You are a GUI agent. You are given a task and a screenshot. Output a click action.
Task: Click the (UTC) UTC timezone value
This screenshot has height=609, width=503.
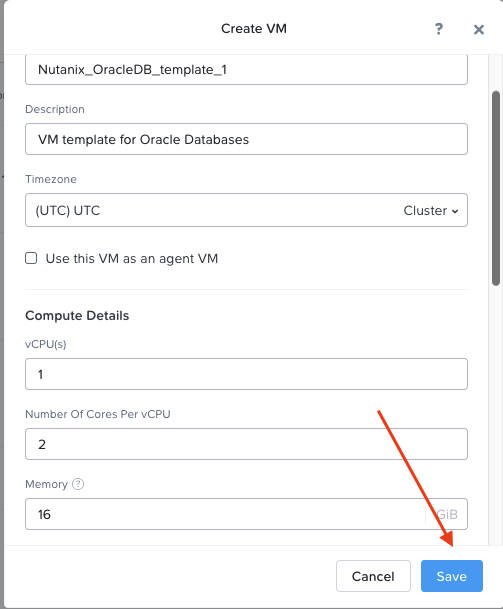pos(68,211)
